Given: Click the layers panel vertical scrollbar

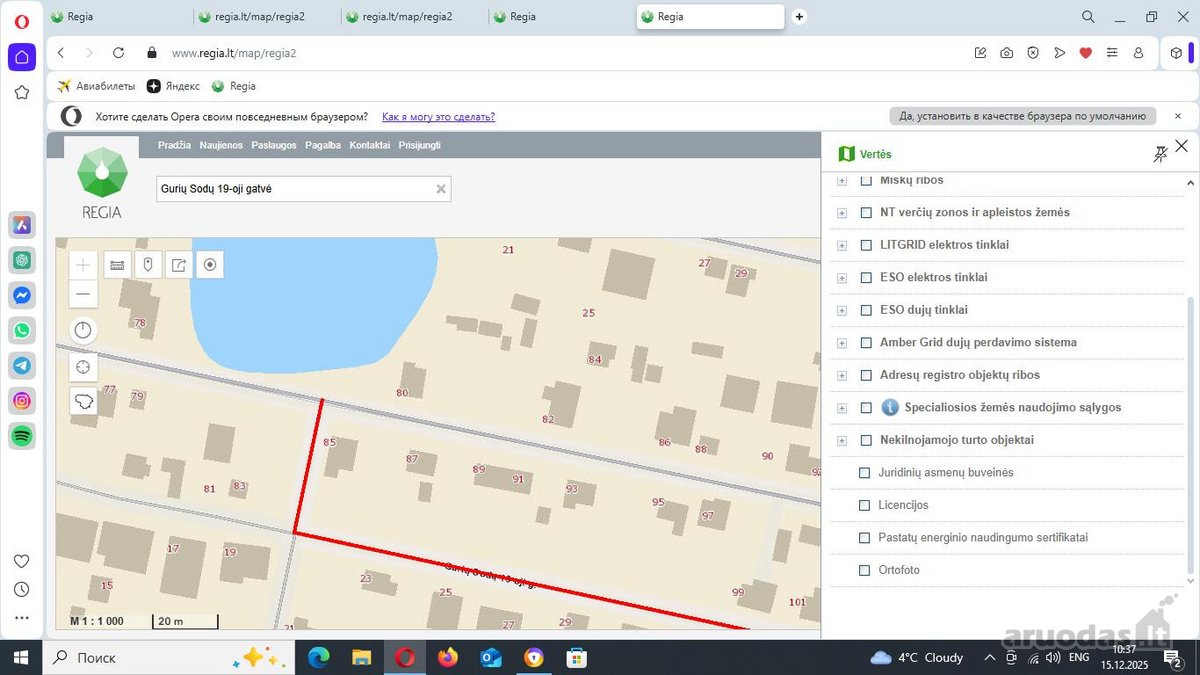Looking at the screenshot, I should [x=1190, y=435].
